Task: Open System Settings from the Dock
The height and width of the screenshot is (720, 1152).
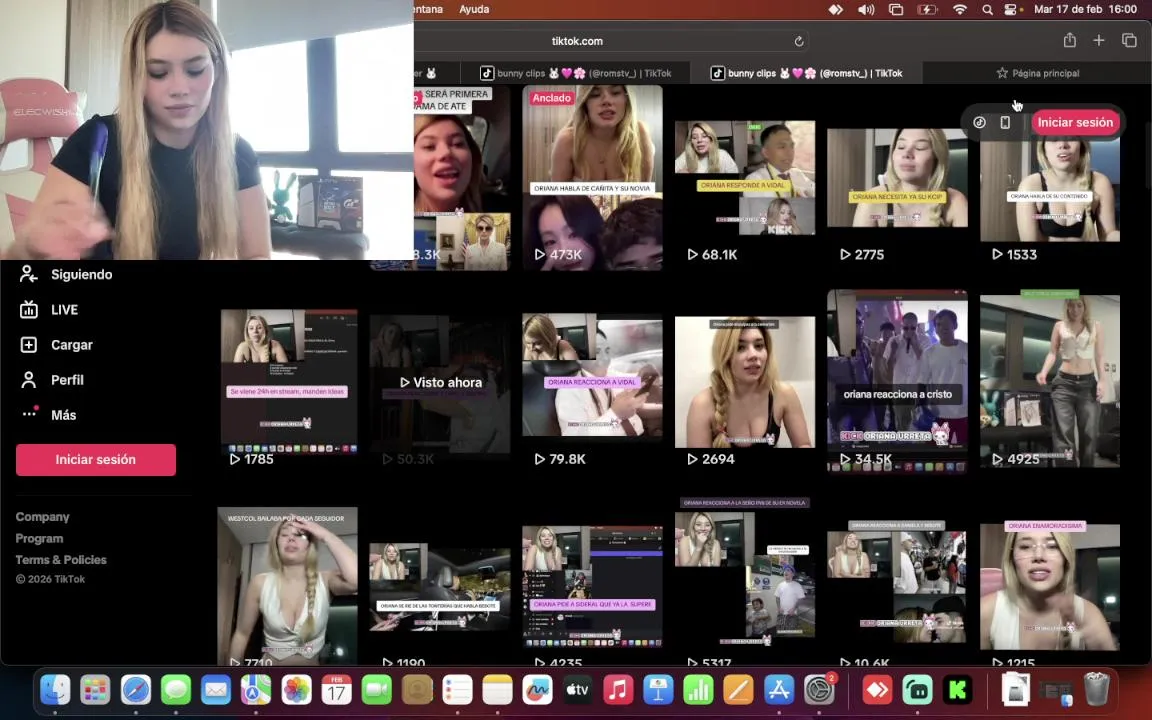Action: tap(818, 690)
